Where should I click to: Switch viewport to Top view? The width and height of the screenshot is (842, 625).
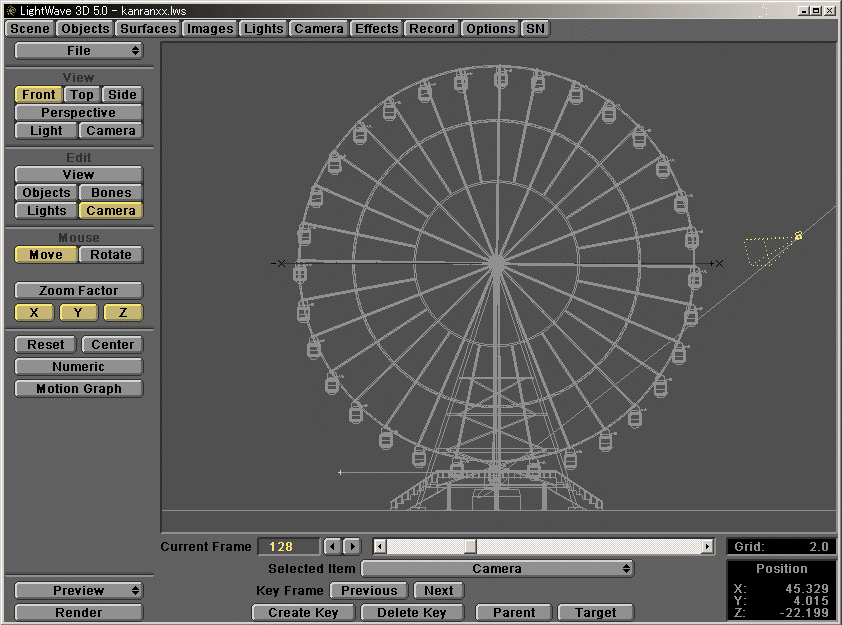click(x=81, y=94)
